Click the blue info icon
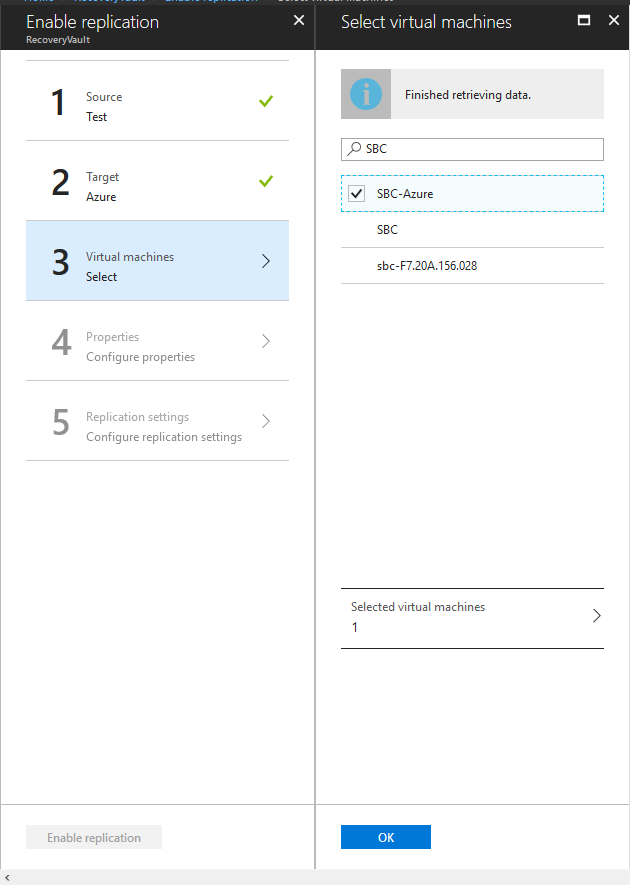This screenshot has width=630, height=885. point(366,94)
